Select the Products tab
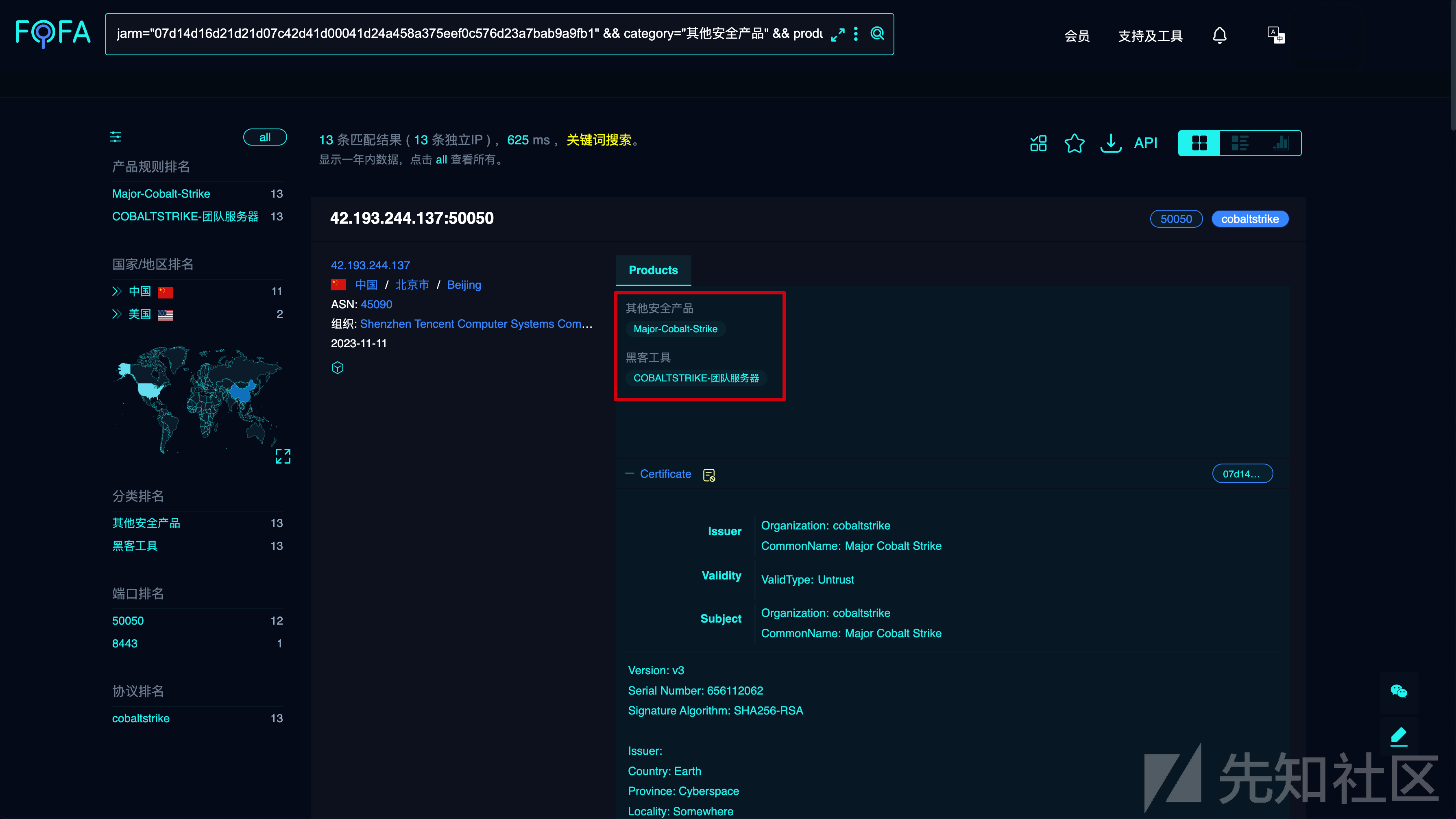Image resolution: width=1456 pixels, height=819 pixels. (x=653, y=270)
